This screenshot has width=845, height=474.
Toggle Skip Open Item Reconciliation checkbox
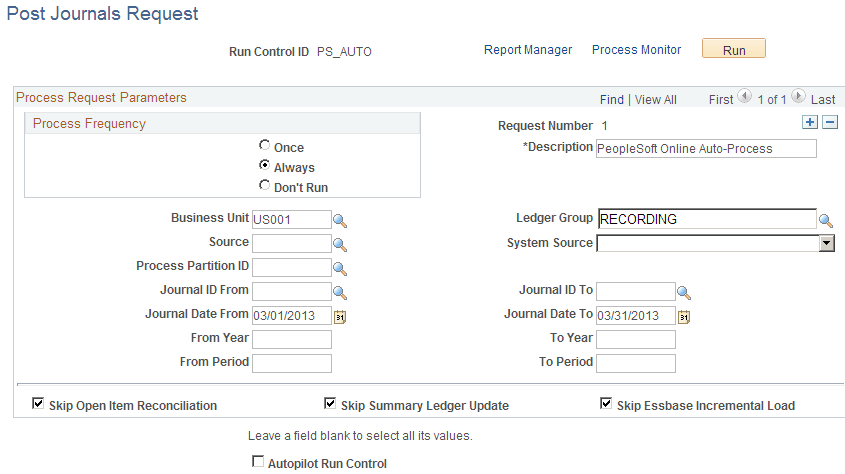38,403
